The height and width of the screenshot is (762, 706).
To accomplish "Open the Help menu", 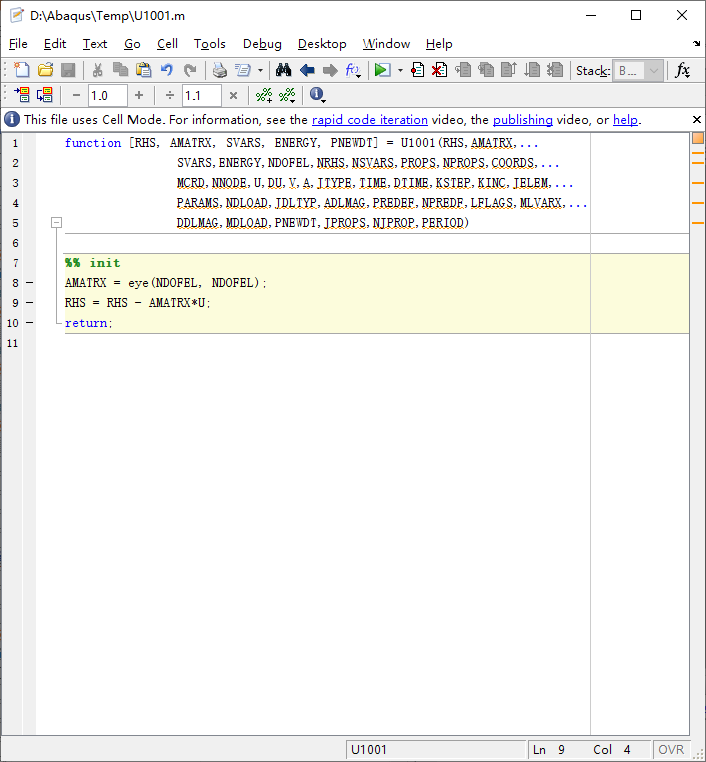I will point(439,44).
